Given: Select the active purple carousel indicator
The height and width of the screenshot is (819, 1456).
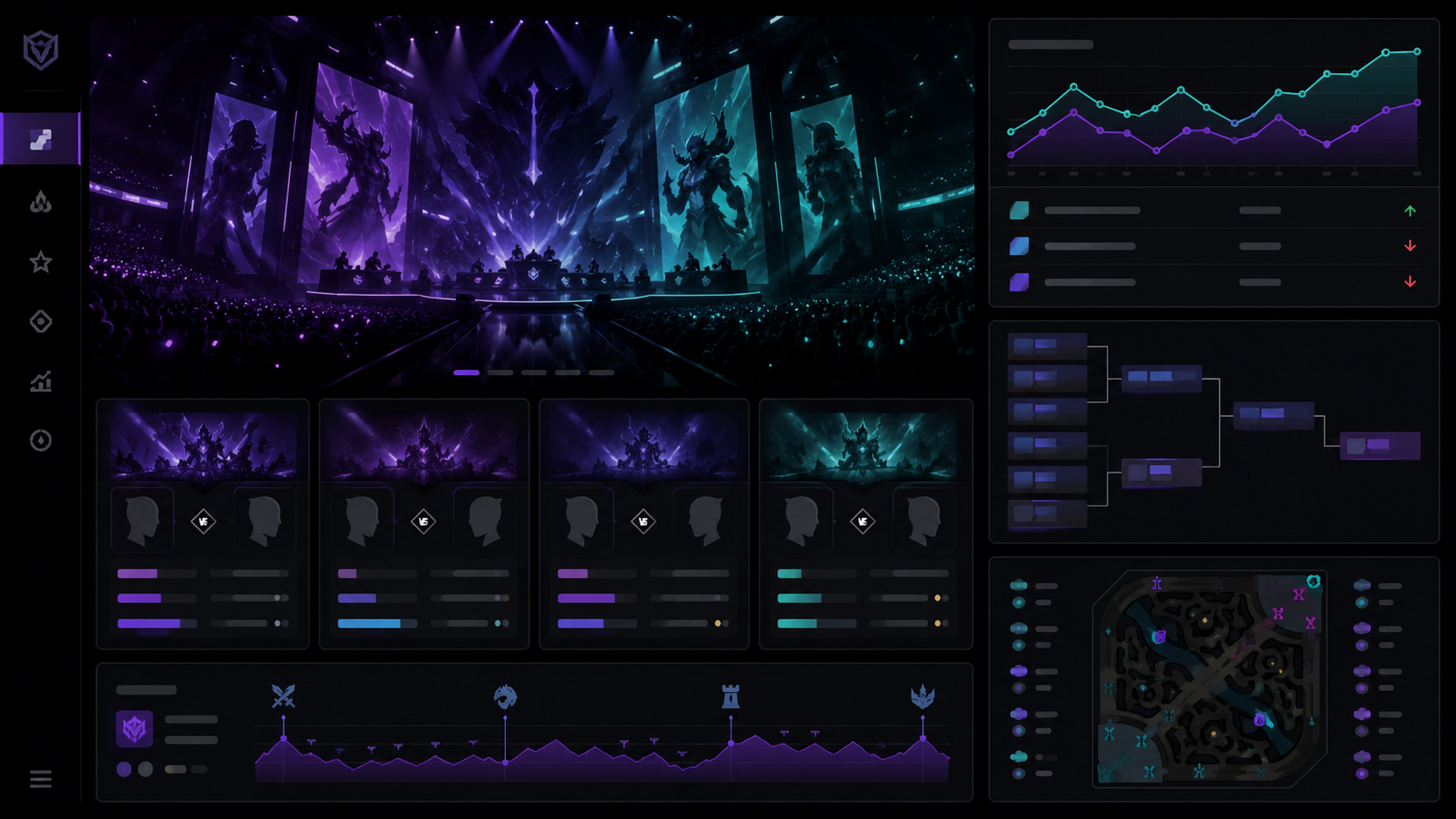Looking at the screenshot, I should tap(466, 373).
